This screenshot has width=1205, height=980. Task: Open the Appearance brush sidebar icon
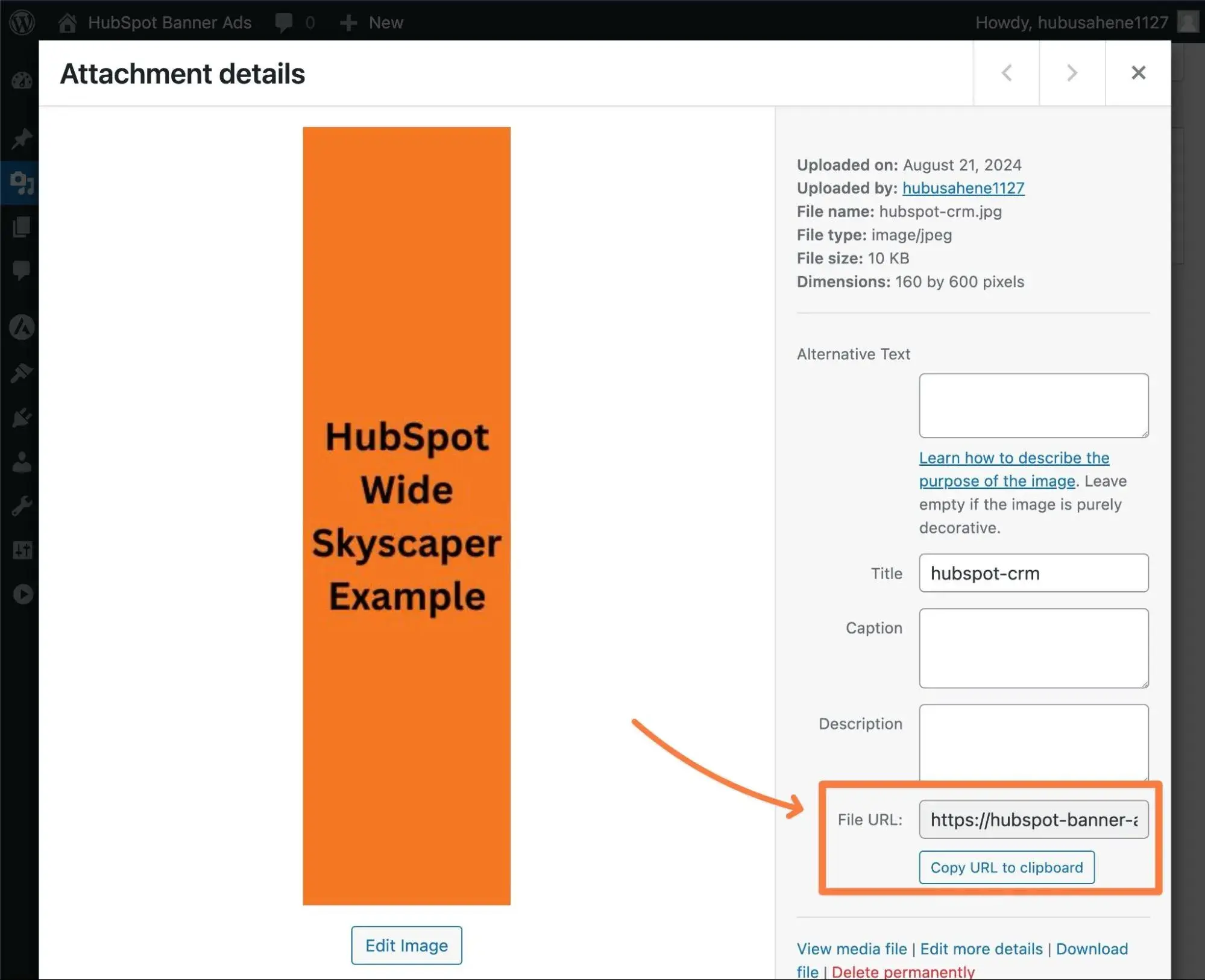[x=22, y=373]
